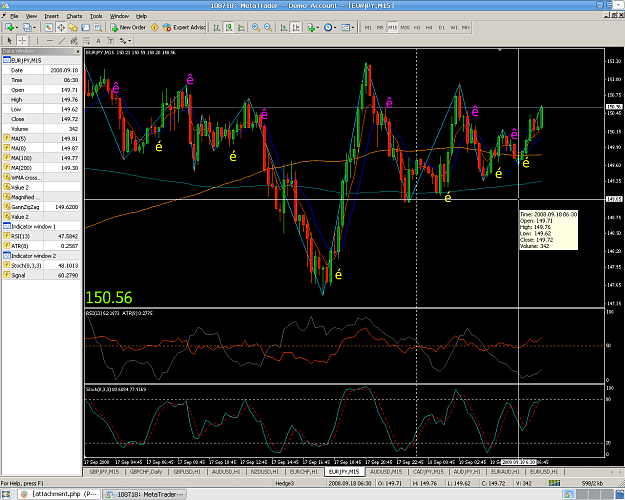Select the D1 timeframe button
This screenshot has height=500, width=625.
coord(441,28)
